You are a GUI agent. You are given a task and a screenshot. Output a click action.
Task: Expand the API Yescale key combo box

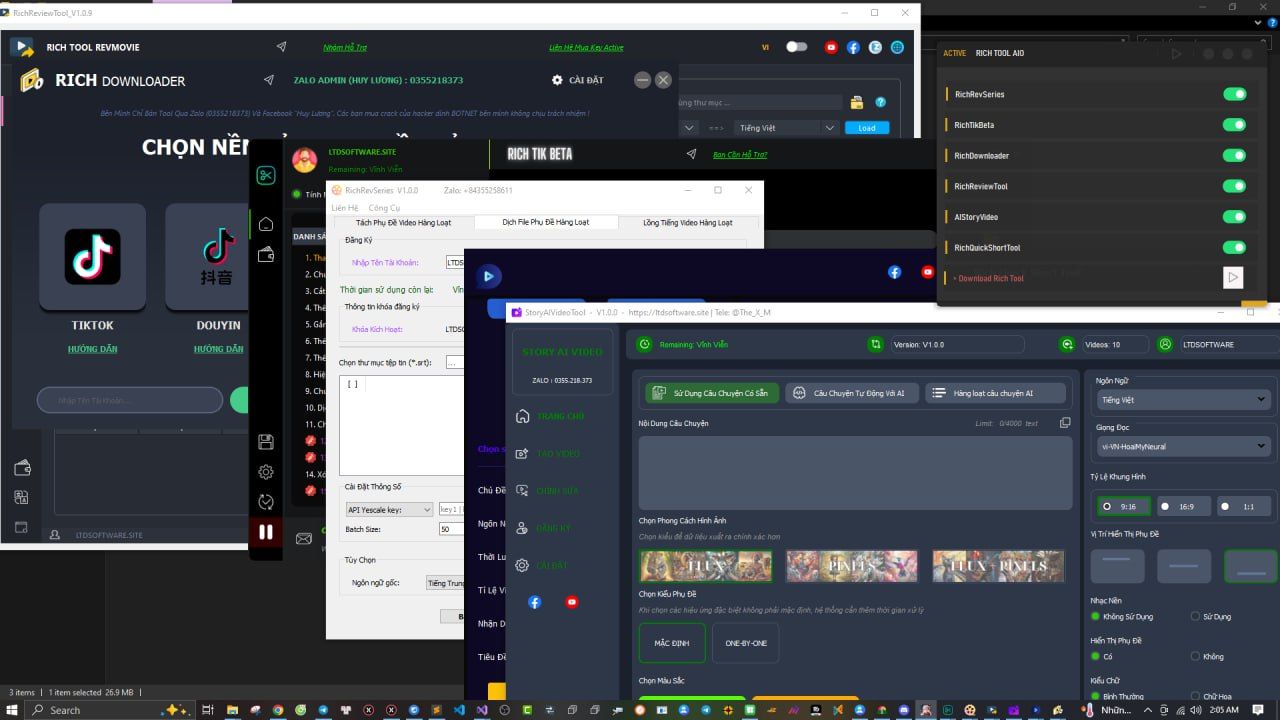[388, 510]
